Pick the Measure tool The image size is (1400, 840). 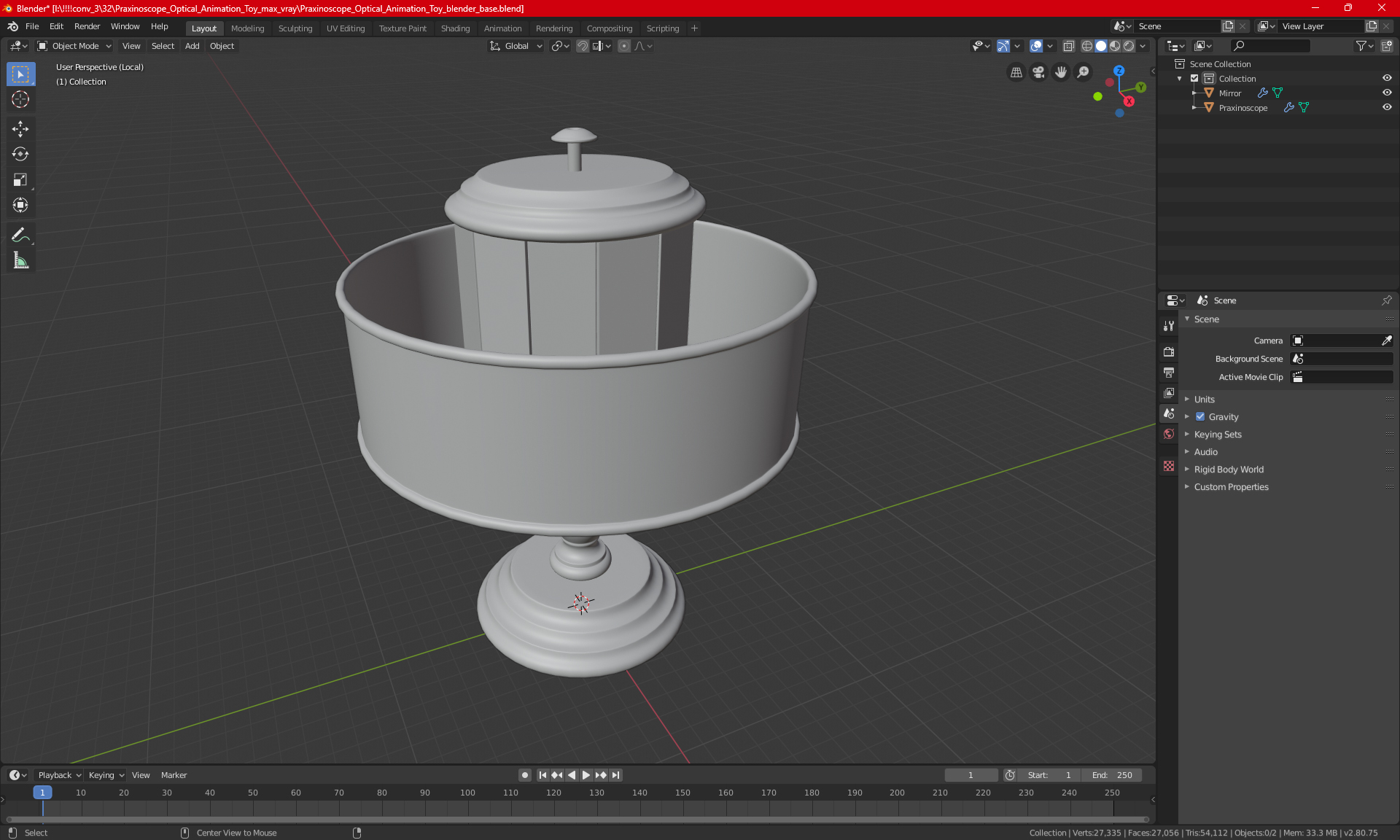tap(20, 261)
